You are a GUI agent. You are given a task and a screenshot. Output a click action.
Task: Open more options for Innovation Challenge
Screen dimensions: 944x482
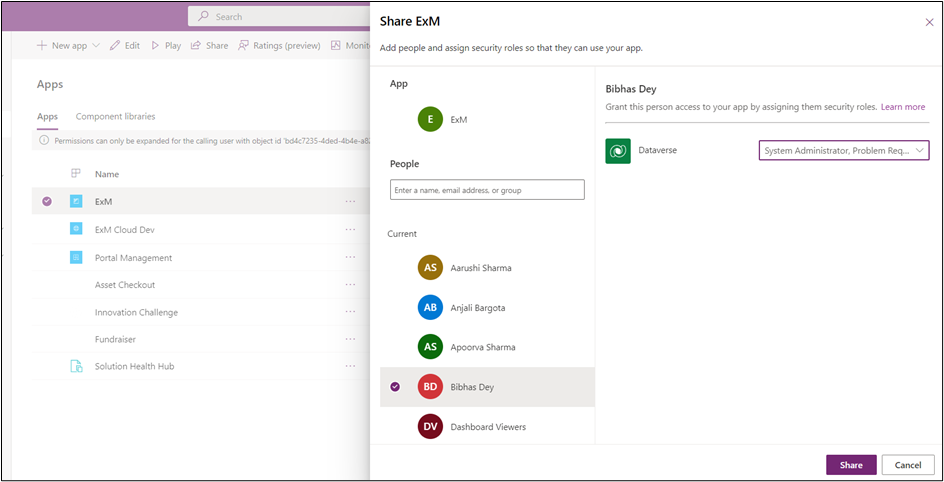[x=350, y=312]
